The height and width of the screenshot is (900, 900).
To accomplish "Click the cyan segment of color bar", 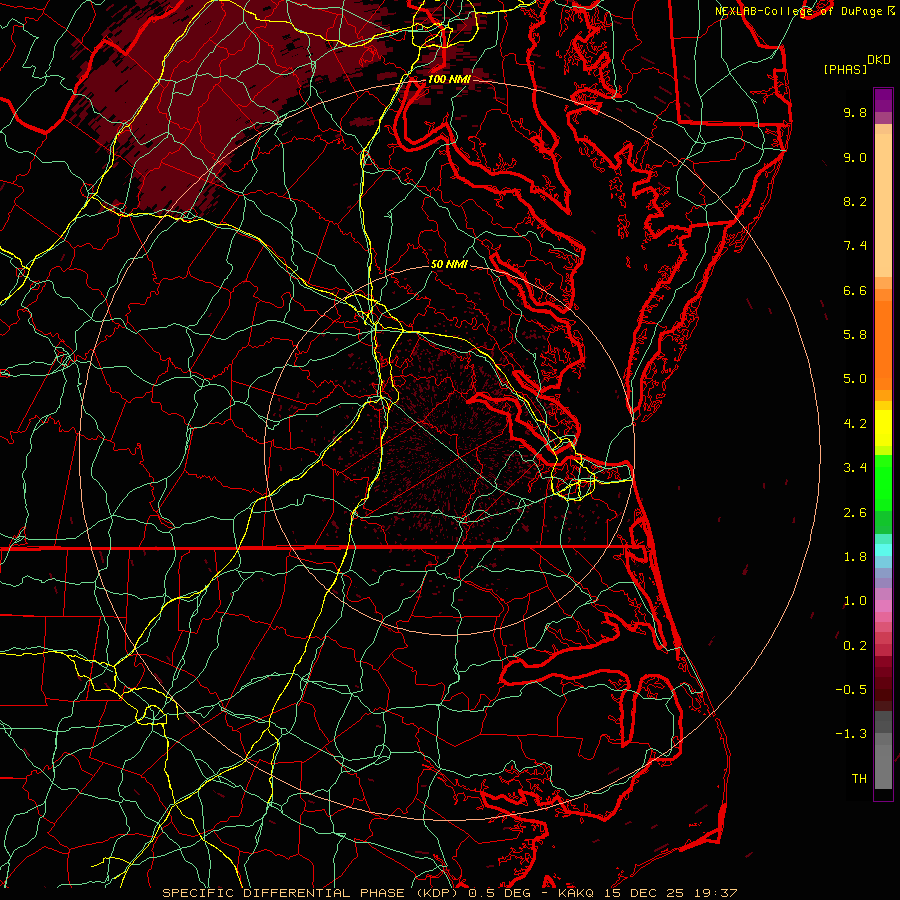I will tap(883, 550).
